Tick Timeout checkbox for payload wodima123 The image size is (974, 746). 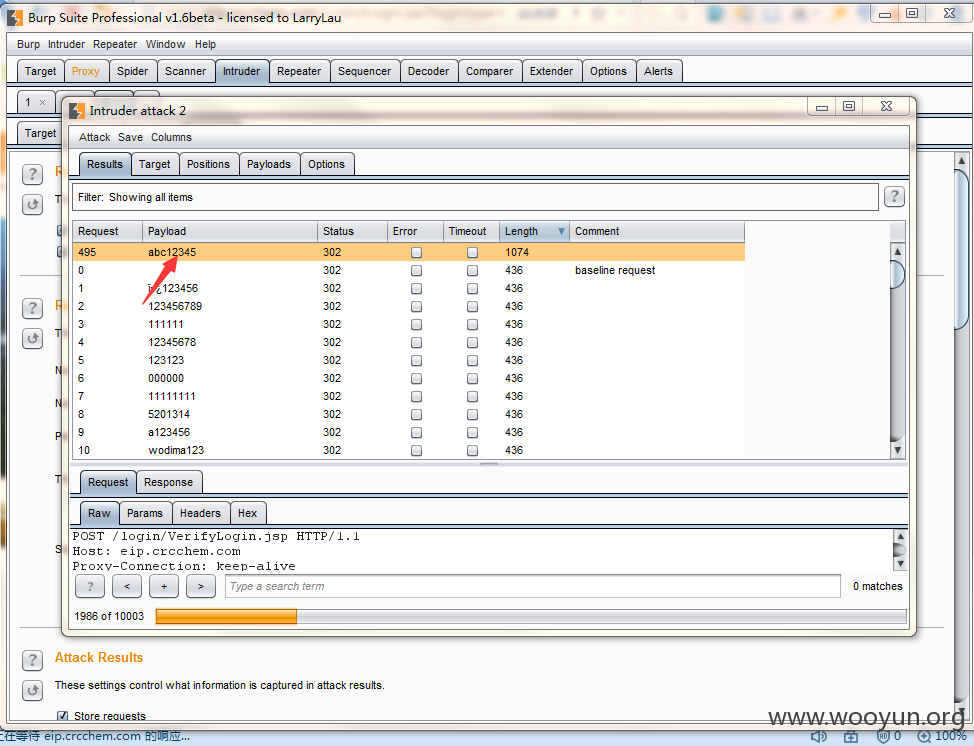click(472, 450)
